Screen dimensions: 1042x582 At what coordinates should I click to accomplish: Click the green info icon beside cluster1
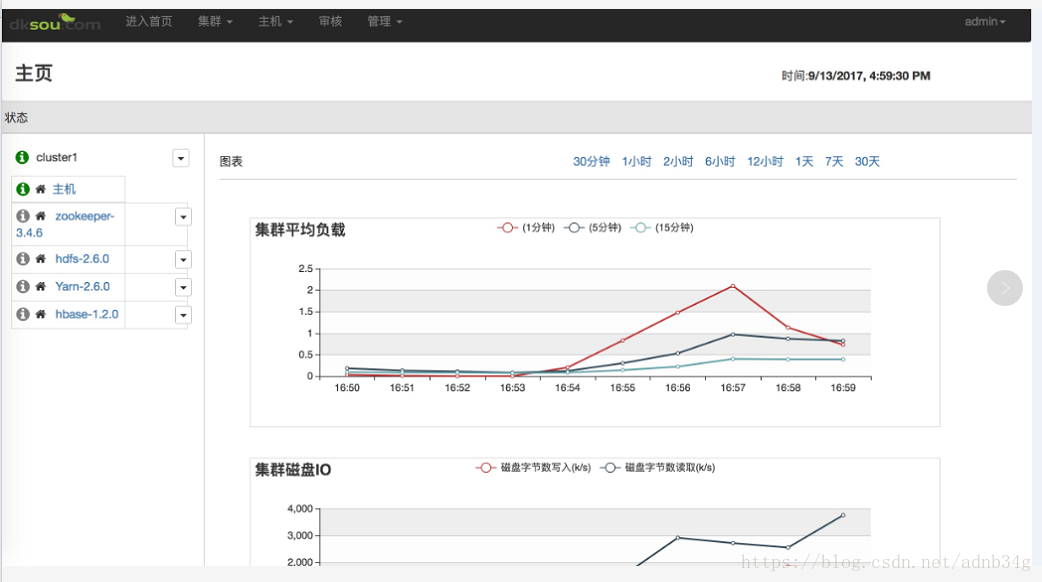pyautogui.click(x=23, y=158)
